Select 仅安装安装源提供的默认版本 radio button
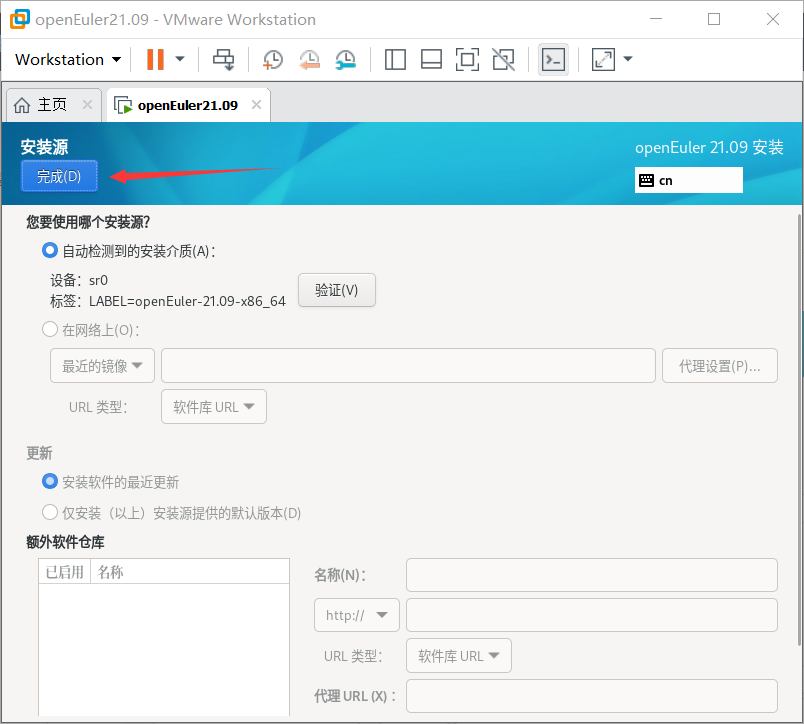Image resolution: width=804 pixels, height=724 pixels. (x=50, y=512)
